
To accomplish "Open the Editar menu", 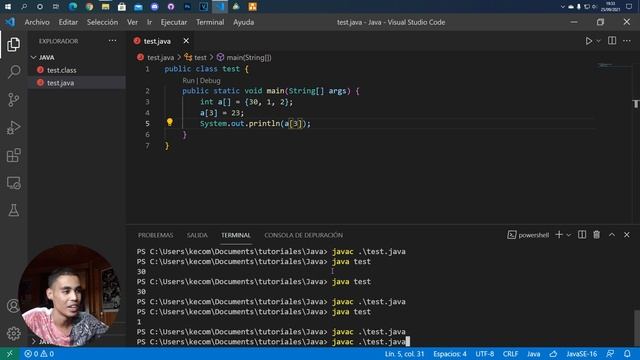I will (68, 22).
